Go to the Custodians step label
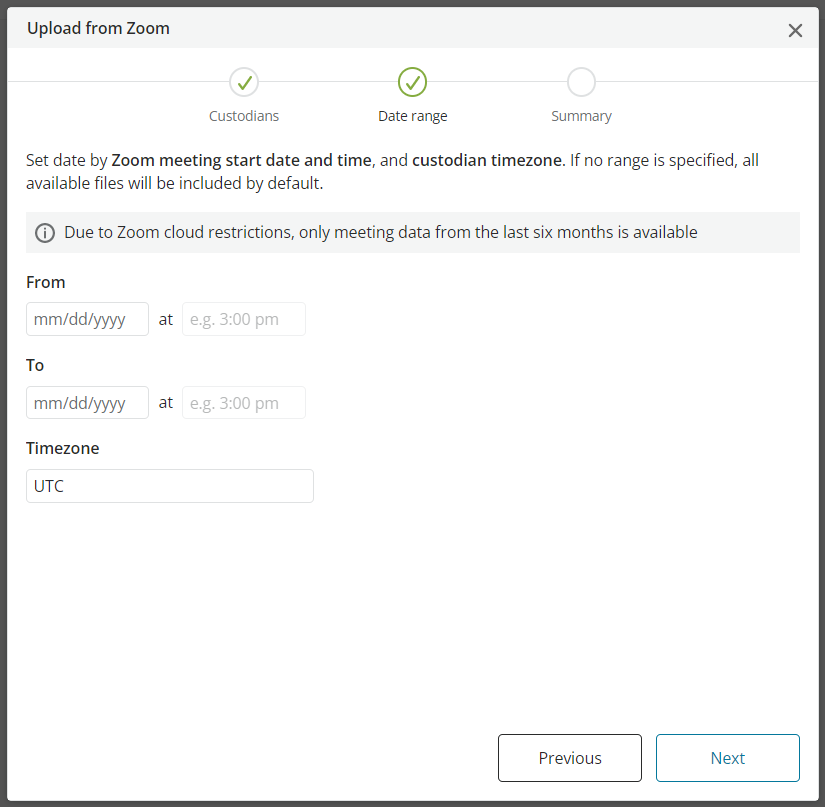Screen dimensions: 825x807 coord(244,116)
